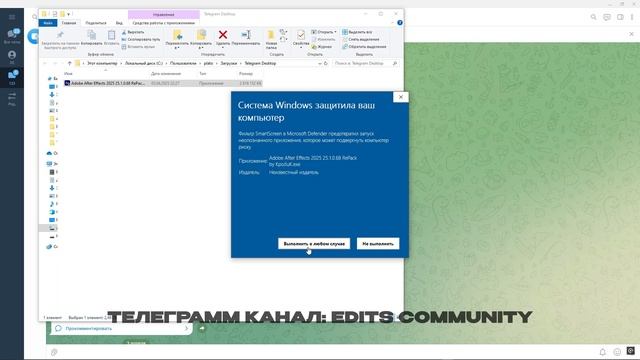640x360 pixels.
Task: Click the 'Свойства' properties ribbon icon
Action: pos(301,38)
